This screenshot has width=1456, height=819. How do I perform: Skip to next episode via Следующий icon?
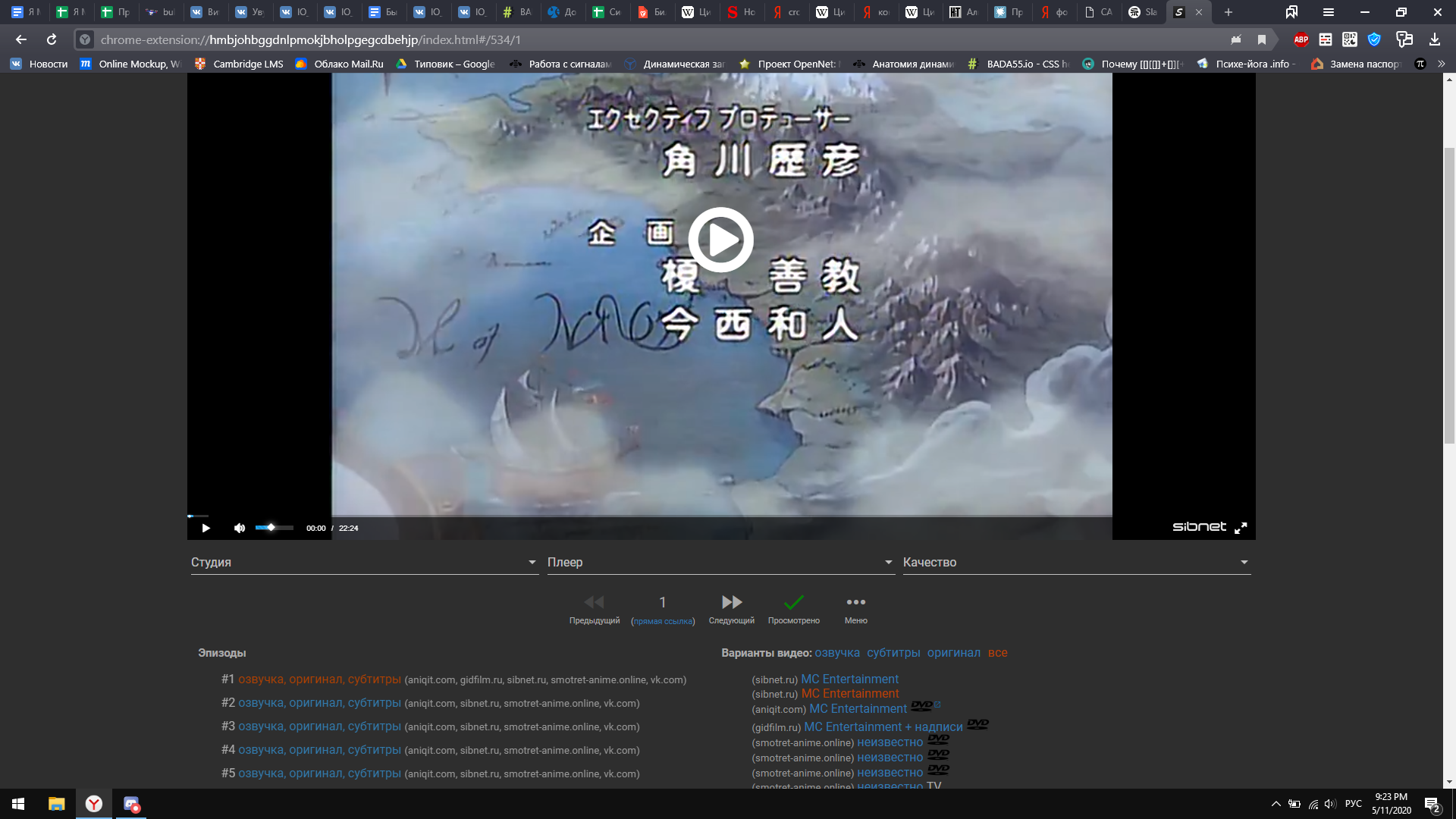click(x=732, y=602)
